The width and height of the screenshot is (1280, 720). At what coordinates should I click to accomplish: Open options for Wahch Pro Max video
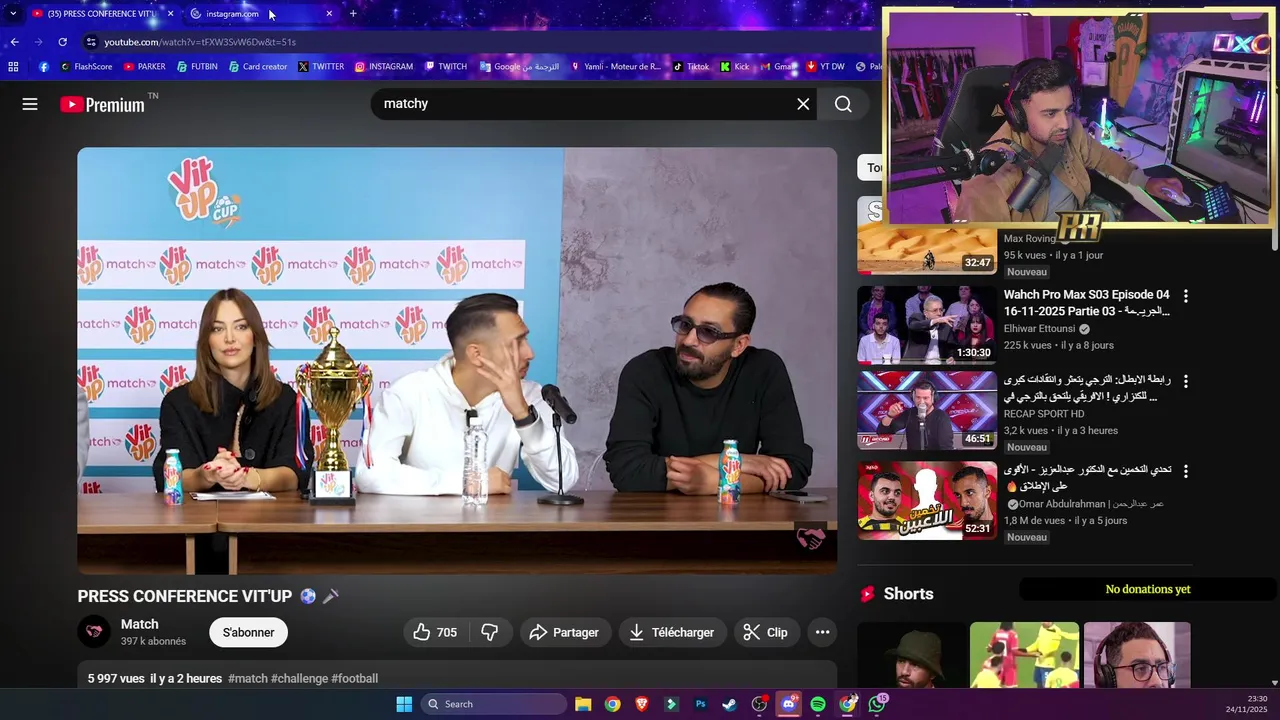click(x=1186, y=296)
